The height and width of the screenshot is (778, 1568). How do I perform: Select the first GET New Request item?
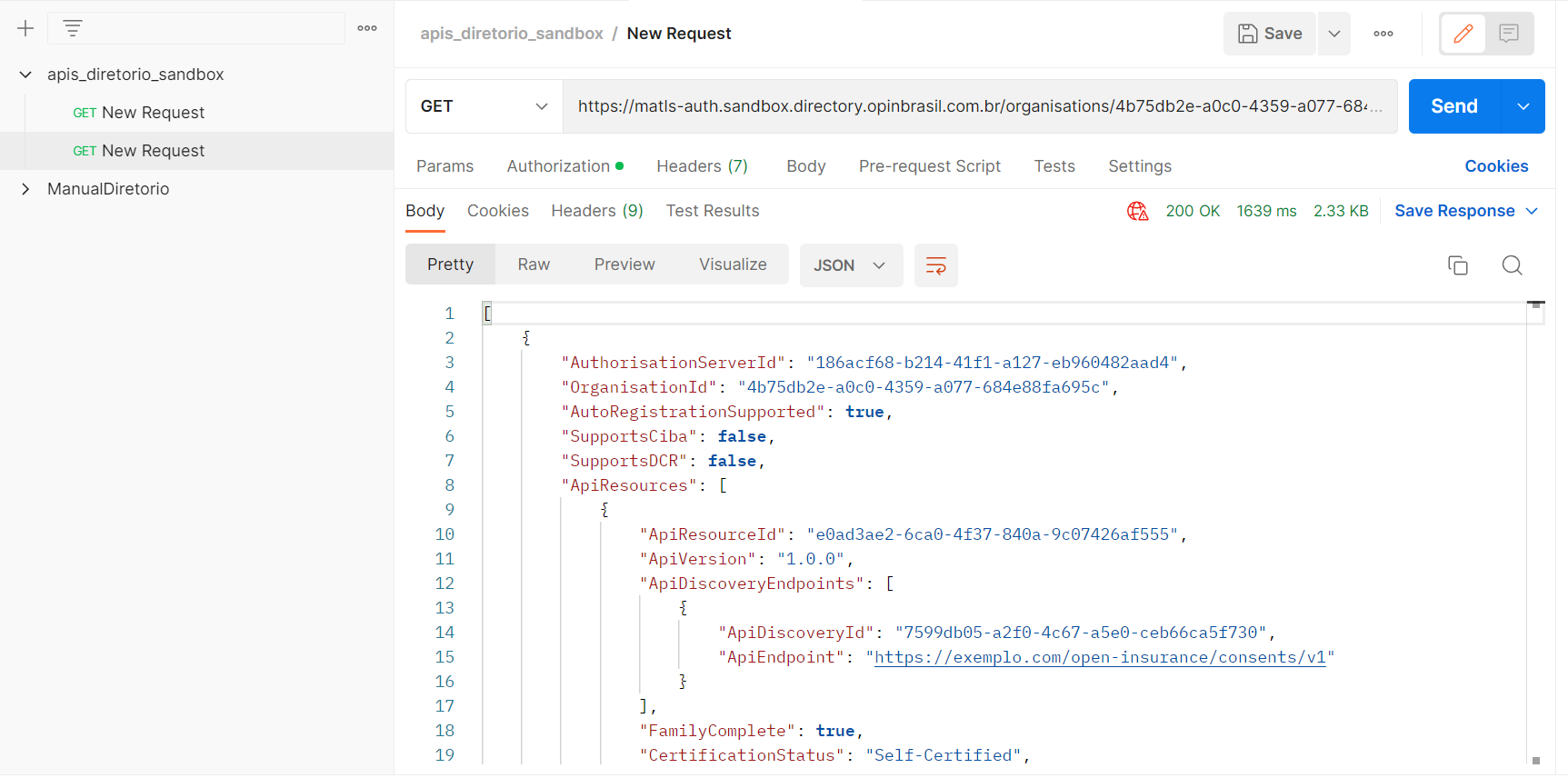196,113
